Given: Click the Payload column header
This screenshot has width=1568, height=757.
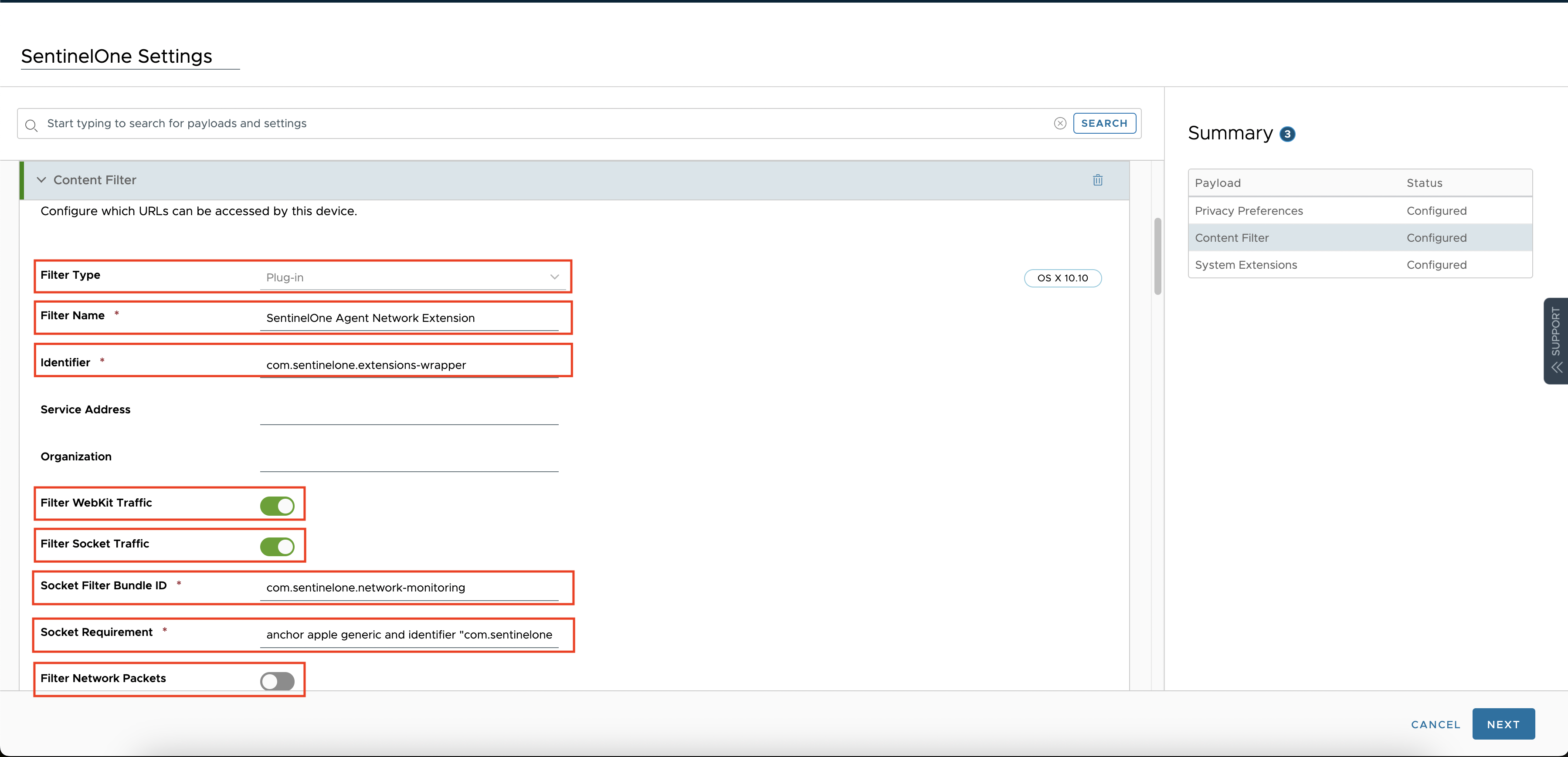Looking at the screenshot, I should coord(1217,183).
